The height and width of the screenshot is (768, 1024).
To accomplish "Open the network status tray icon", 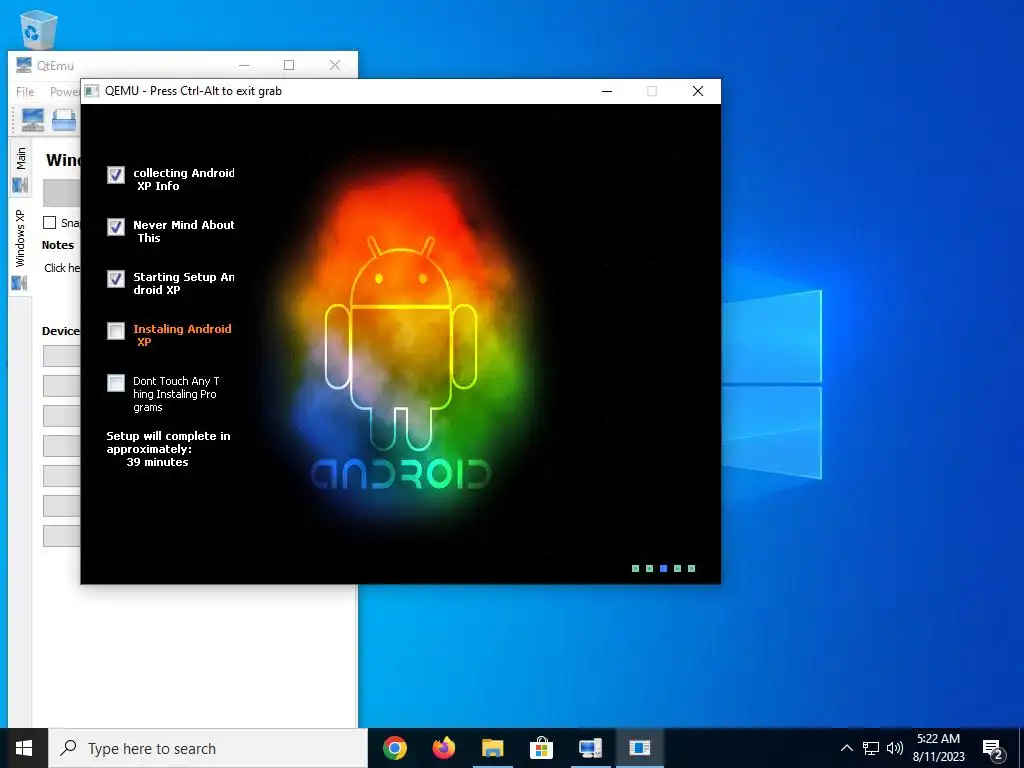I will pyautogui.click(x=871, y=748).
